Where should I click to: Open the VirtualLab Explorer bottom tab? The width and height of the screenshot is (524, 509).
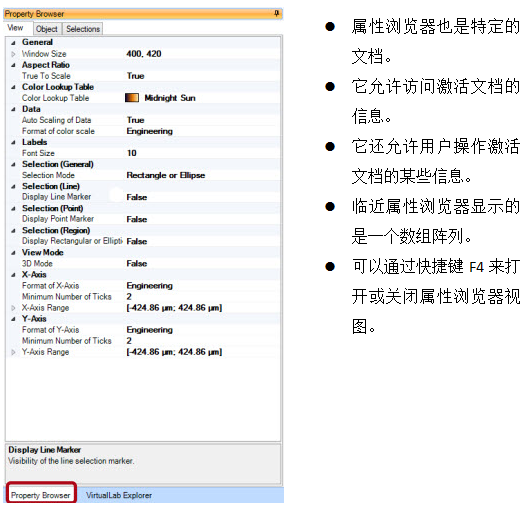point(119,495)
